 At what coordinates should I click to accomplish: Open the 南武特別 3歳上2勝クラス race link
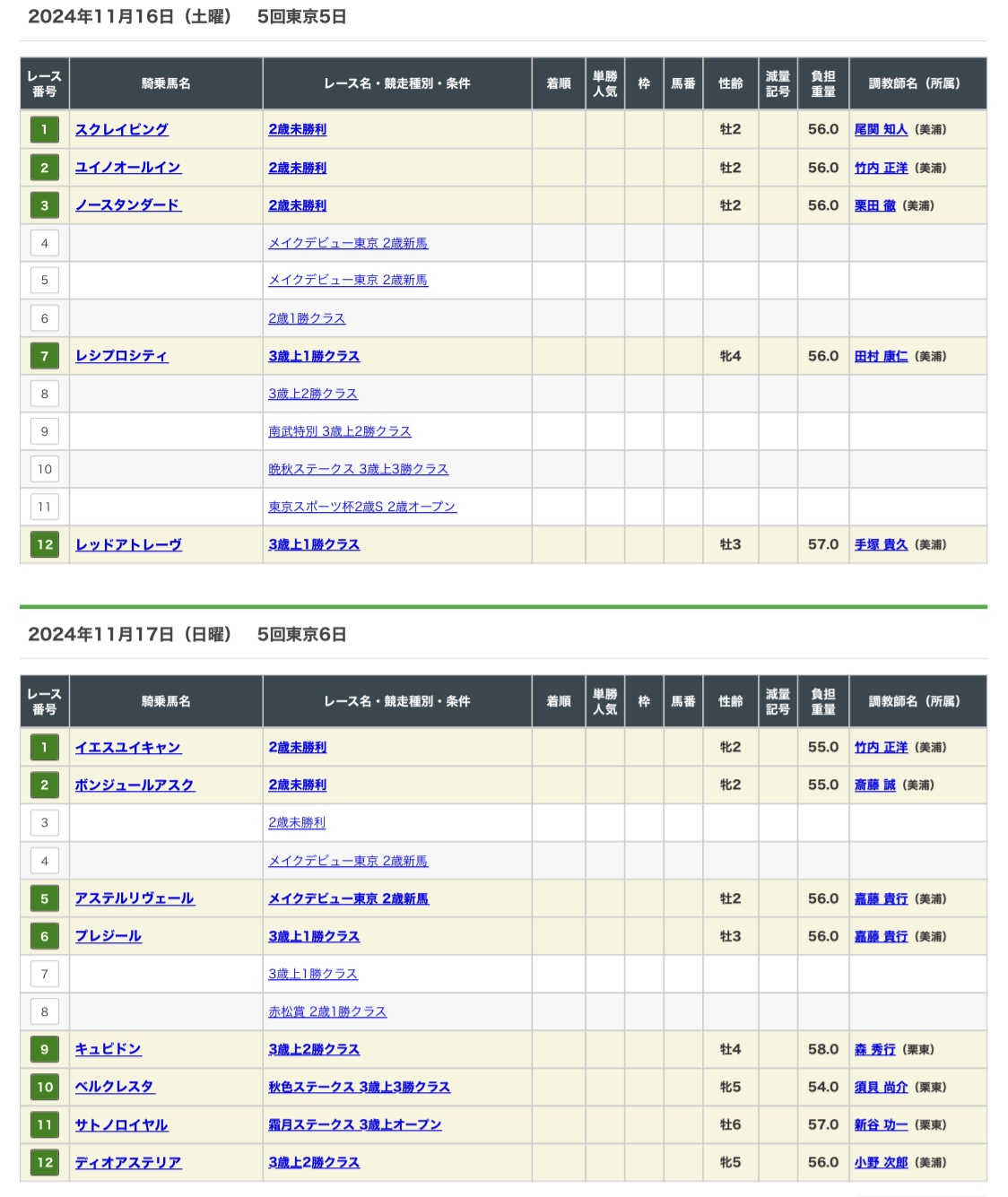(x=340, y=431)
